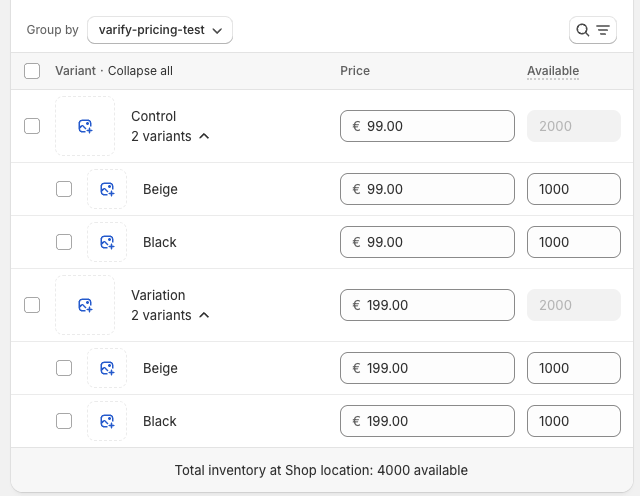Add image to Control Black variant
Viewport: 640px width, 496px height.
pyautogui.click(x=107, y=242)
